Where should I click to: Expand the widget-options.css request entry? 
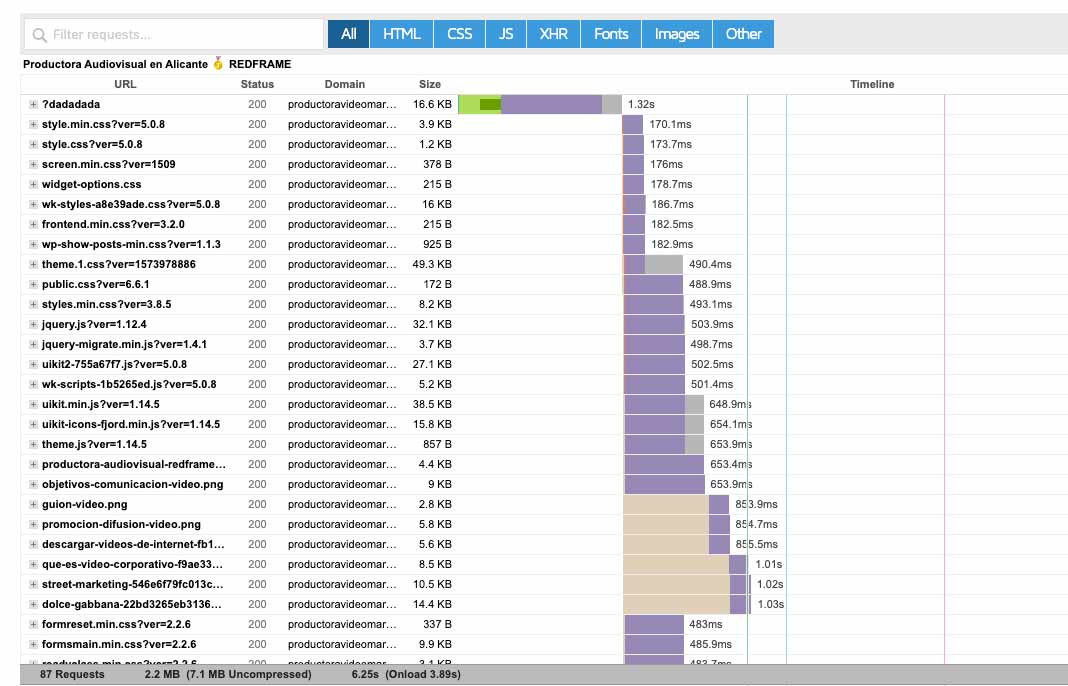tap(33, 184)
